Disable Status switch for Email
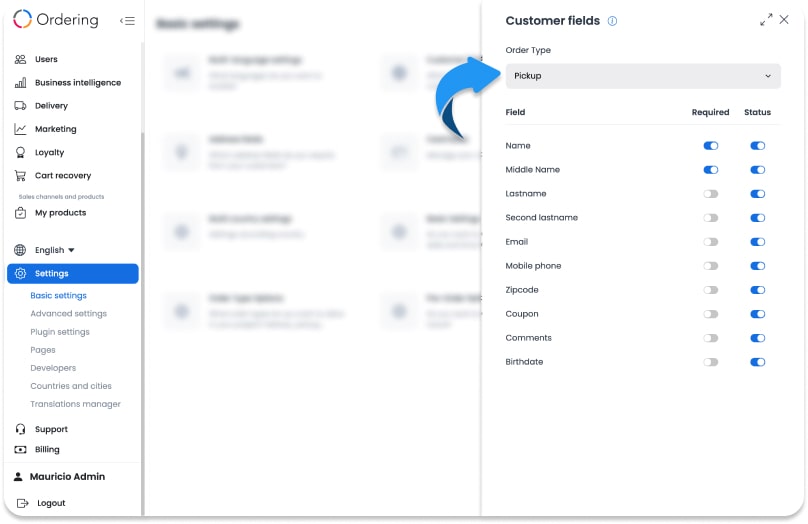 (x=758, y=242)
